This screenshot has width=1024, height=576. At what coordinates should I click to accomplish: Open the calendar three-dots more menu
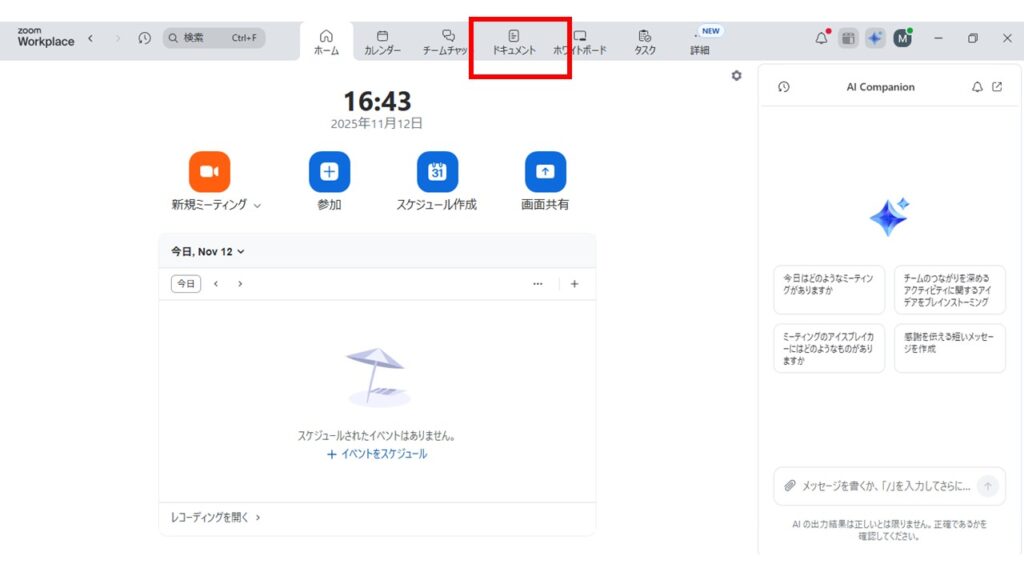coord(538,284)
